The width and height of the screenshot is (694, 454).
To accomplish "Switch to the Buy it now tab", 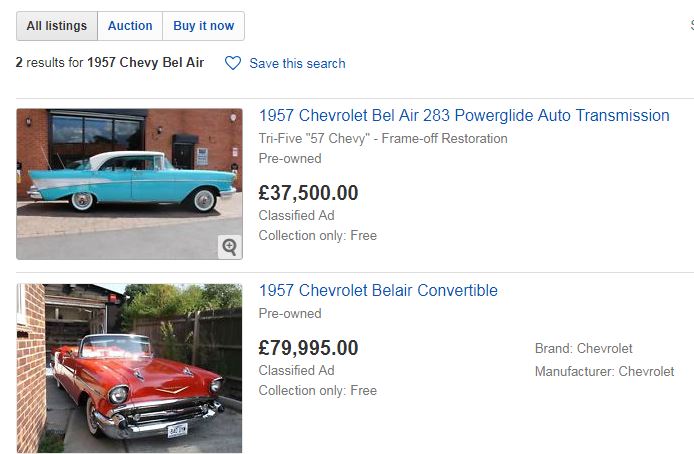I will (203, 26).
